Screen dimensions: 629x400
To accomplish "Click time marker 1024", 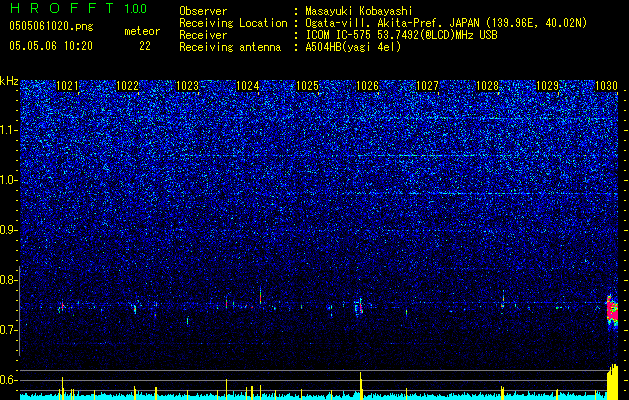I will 248,86.
